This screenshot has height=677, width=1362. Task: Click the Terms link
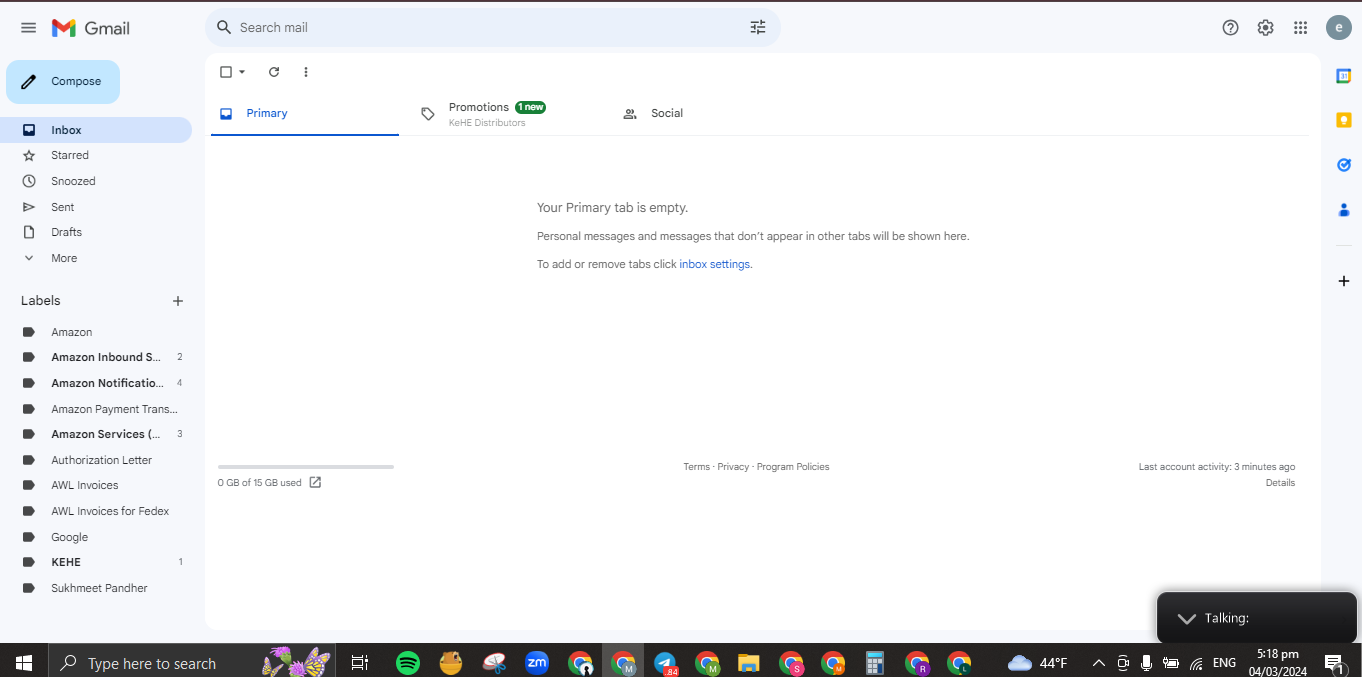696,467
